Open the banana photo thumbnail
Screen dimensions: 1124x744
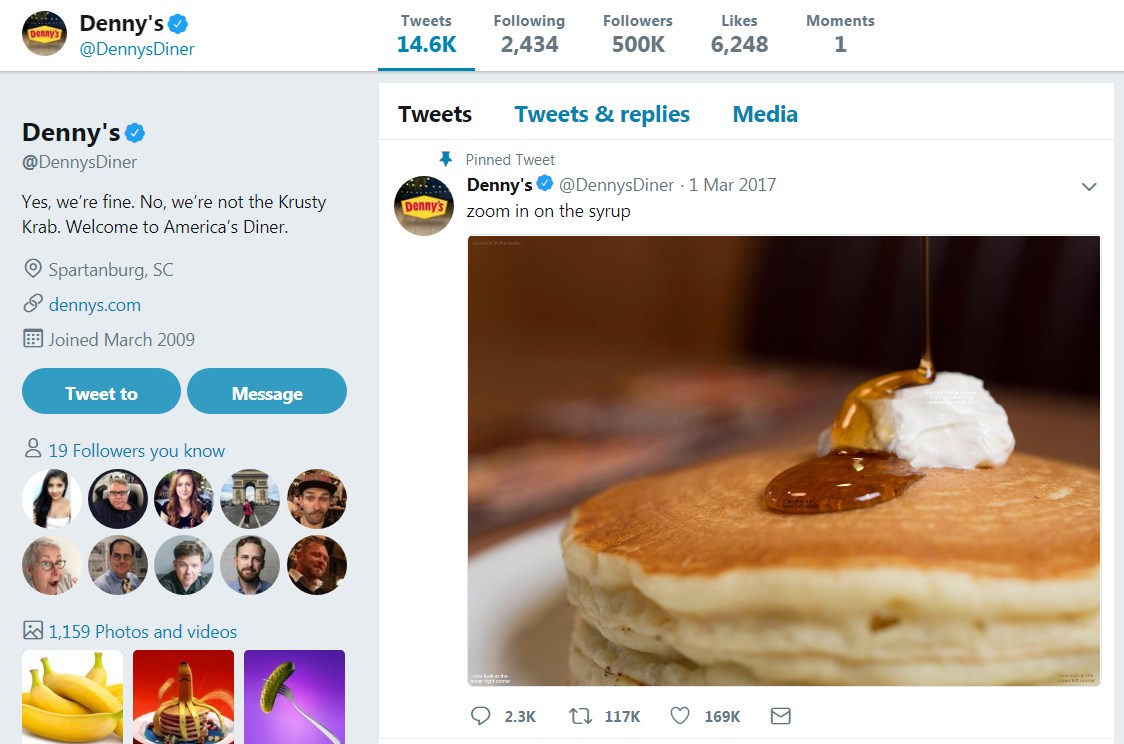[x=73, y=696]
